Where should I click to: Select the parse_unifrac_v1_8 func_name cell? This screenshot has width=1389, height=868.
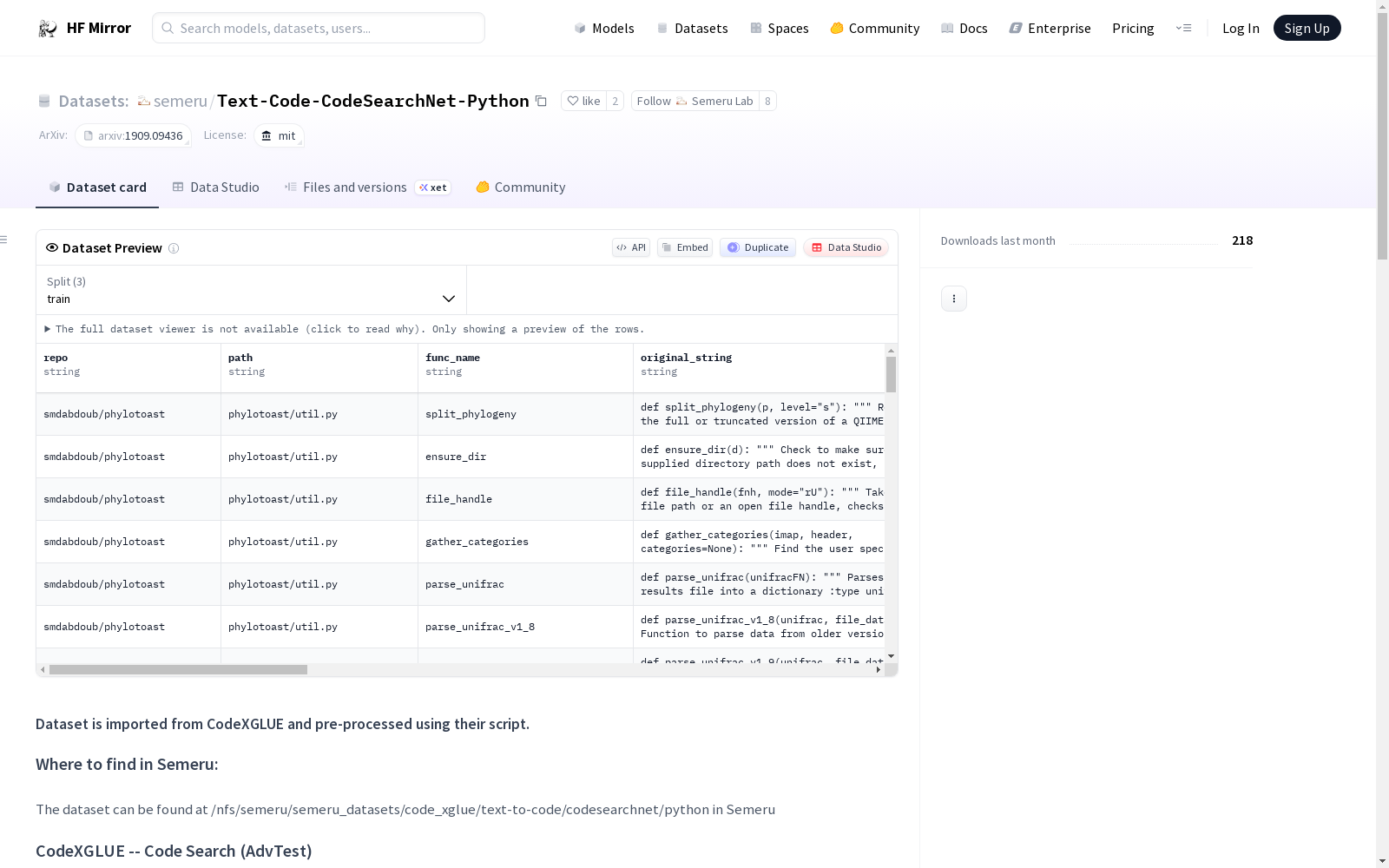pyautogui.click(x=525, y=627)
